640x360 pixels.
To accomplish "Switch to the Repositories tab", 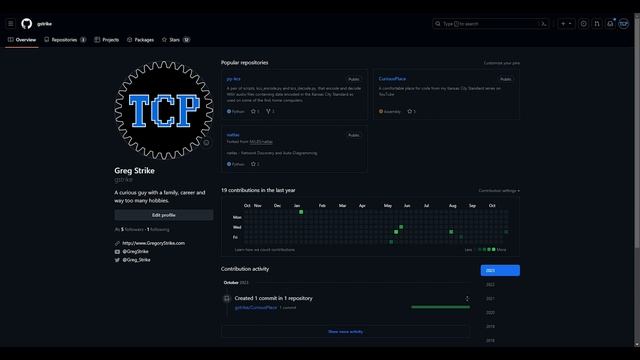I will click(65, 40).
